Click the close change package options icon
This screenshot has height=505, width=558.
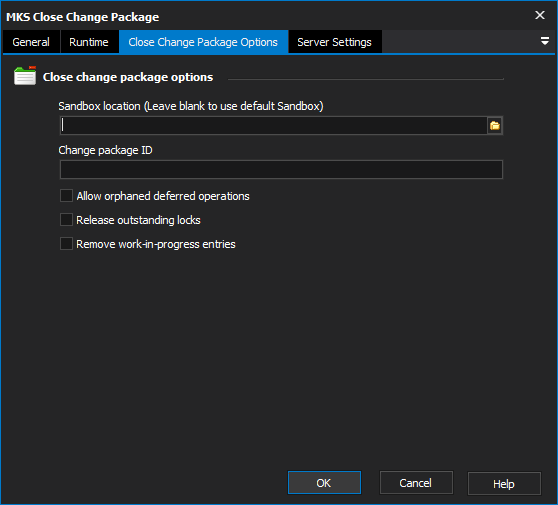coord(25,75)
